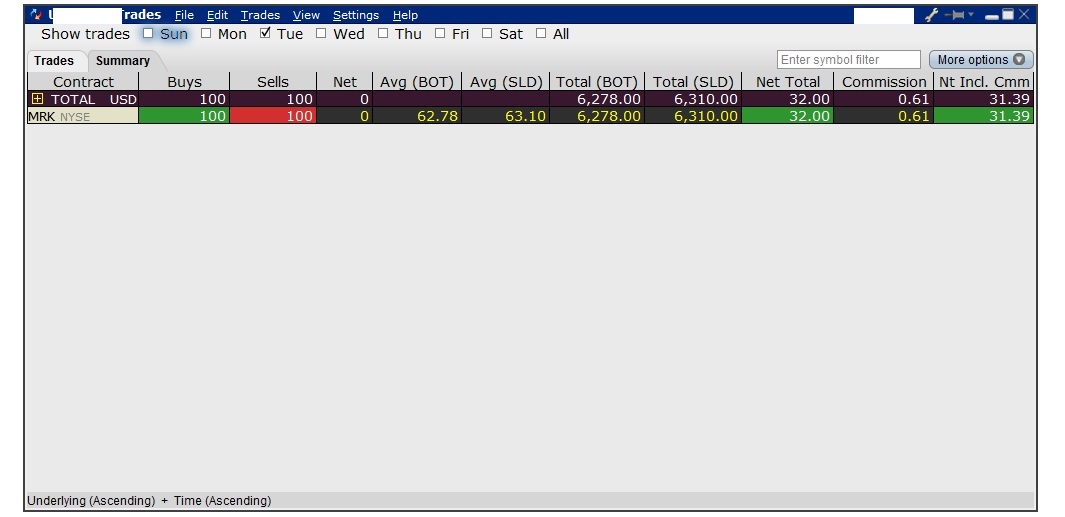The image size is (1065, 517).
Task: Select the MRK NYSE contract row
Action: 83,116
